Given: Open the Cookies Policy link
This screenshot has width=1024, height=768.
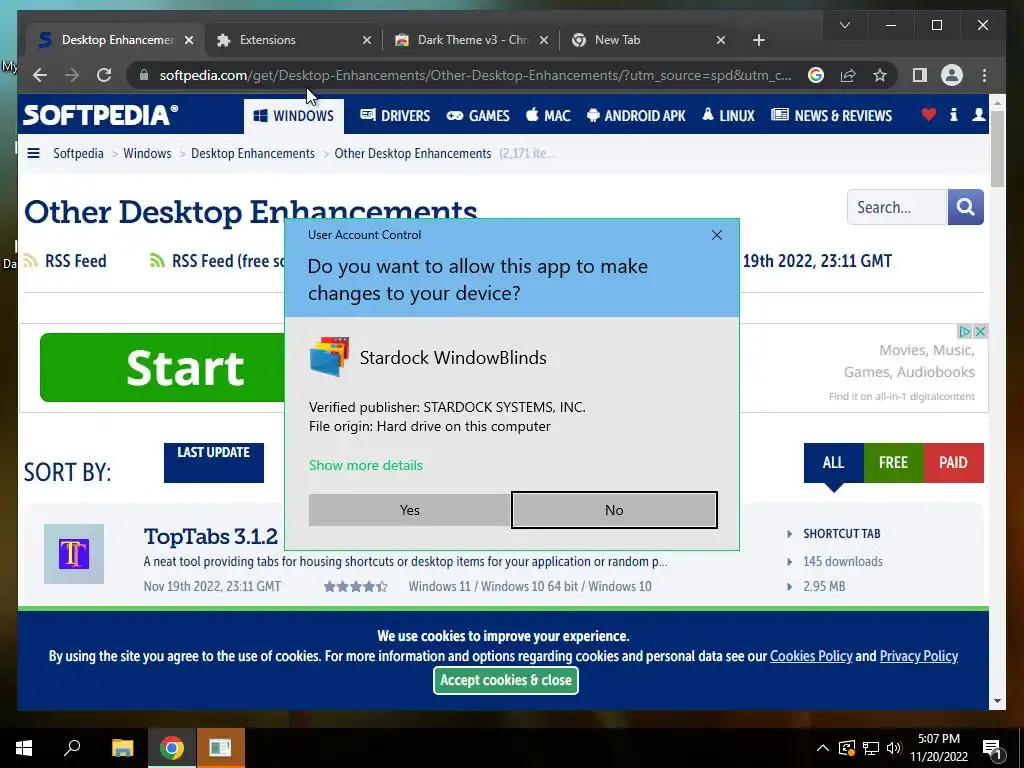Looking at the screenshot, I should (811, 656).
